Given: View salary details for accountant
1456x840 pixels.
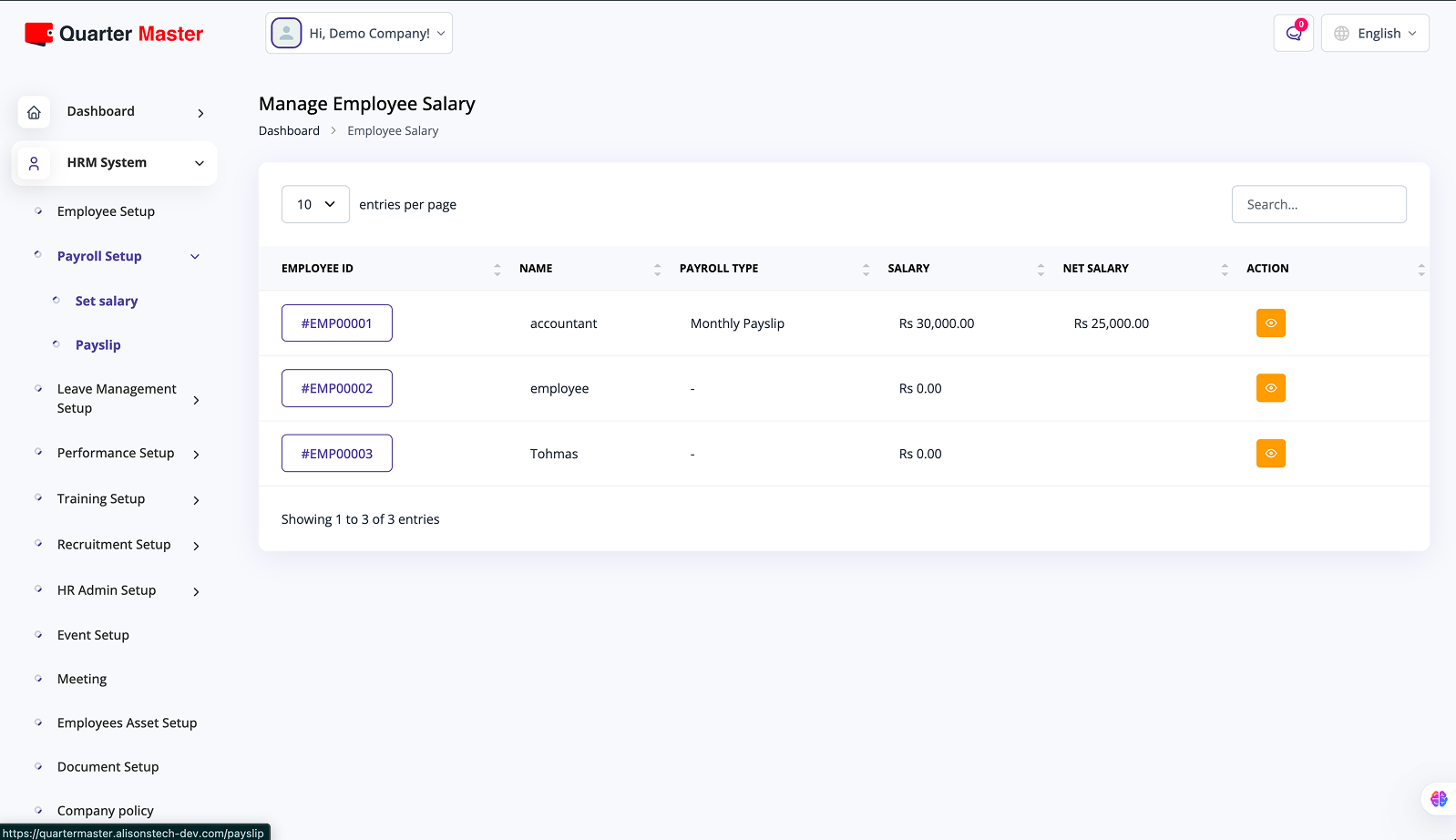Looking at the screenshot, I should click(1270, 323).
